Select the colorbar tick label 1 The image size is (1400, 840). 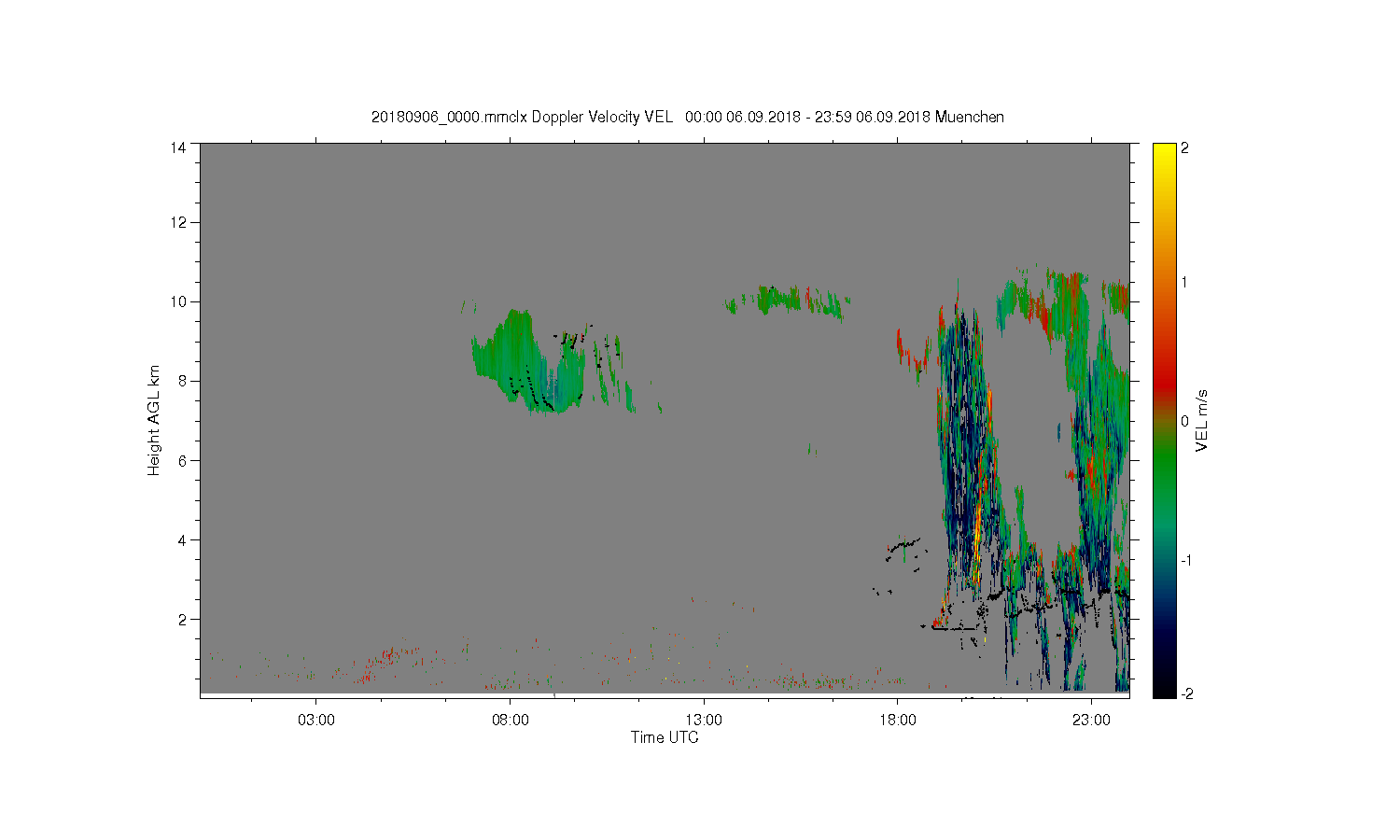point(1185,282)
